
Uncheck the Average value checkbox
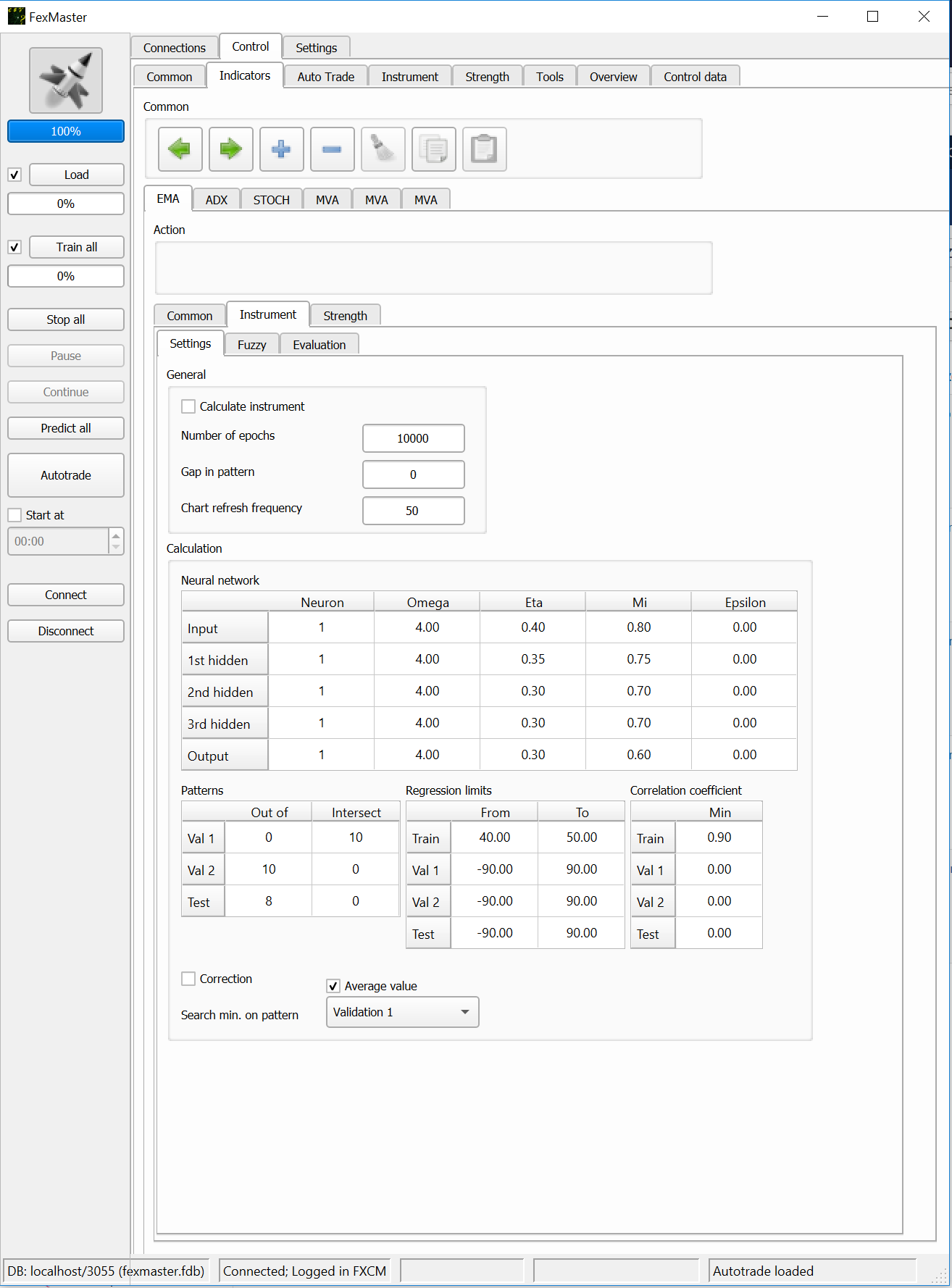click(333, 986)
